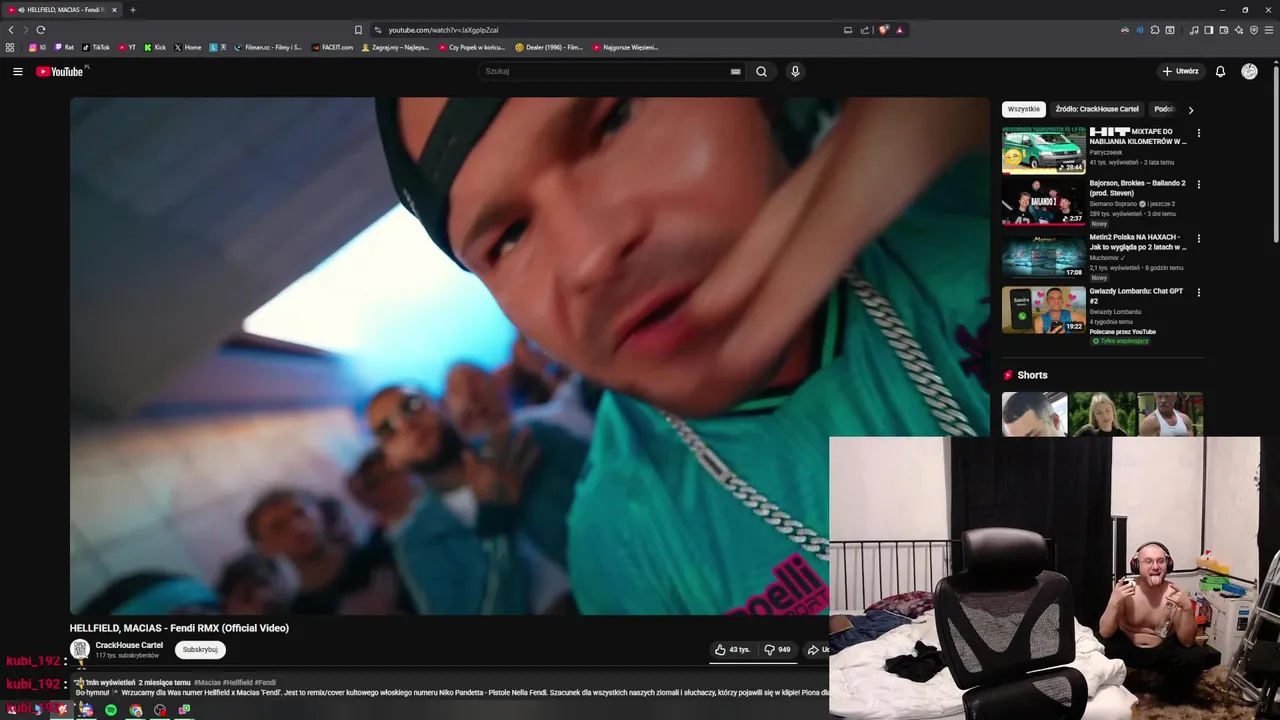Open first Shorts thumbnail
1280x720 pixels.
pos(1034,414)
